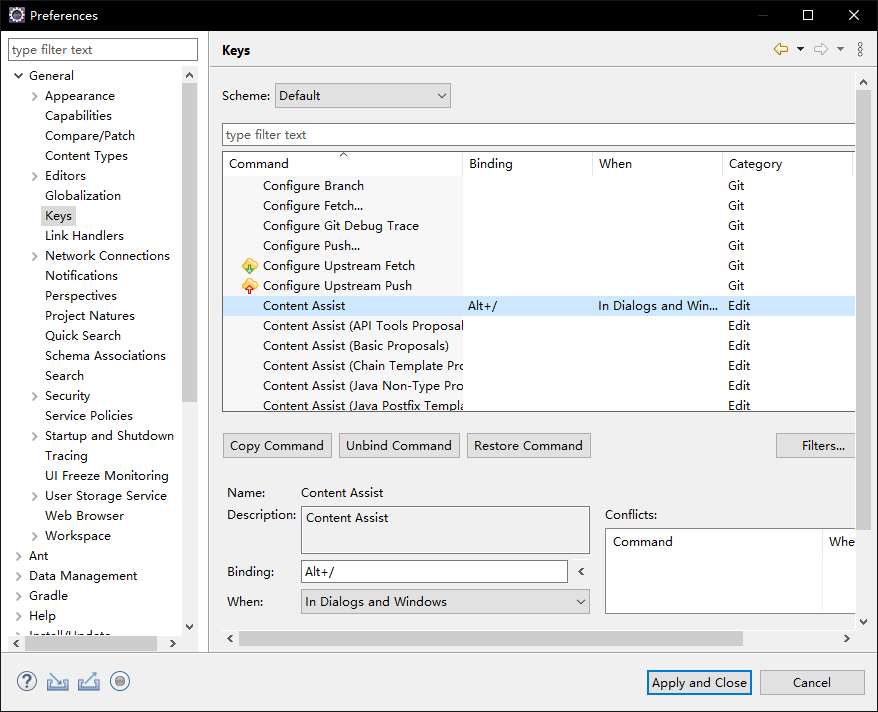
Task: Expand the Startup and Shutdown node
Action: point(35,436)
